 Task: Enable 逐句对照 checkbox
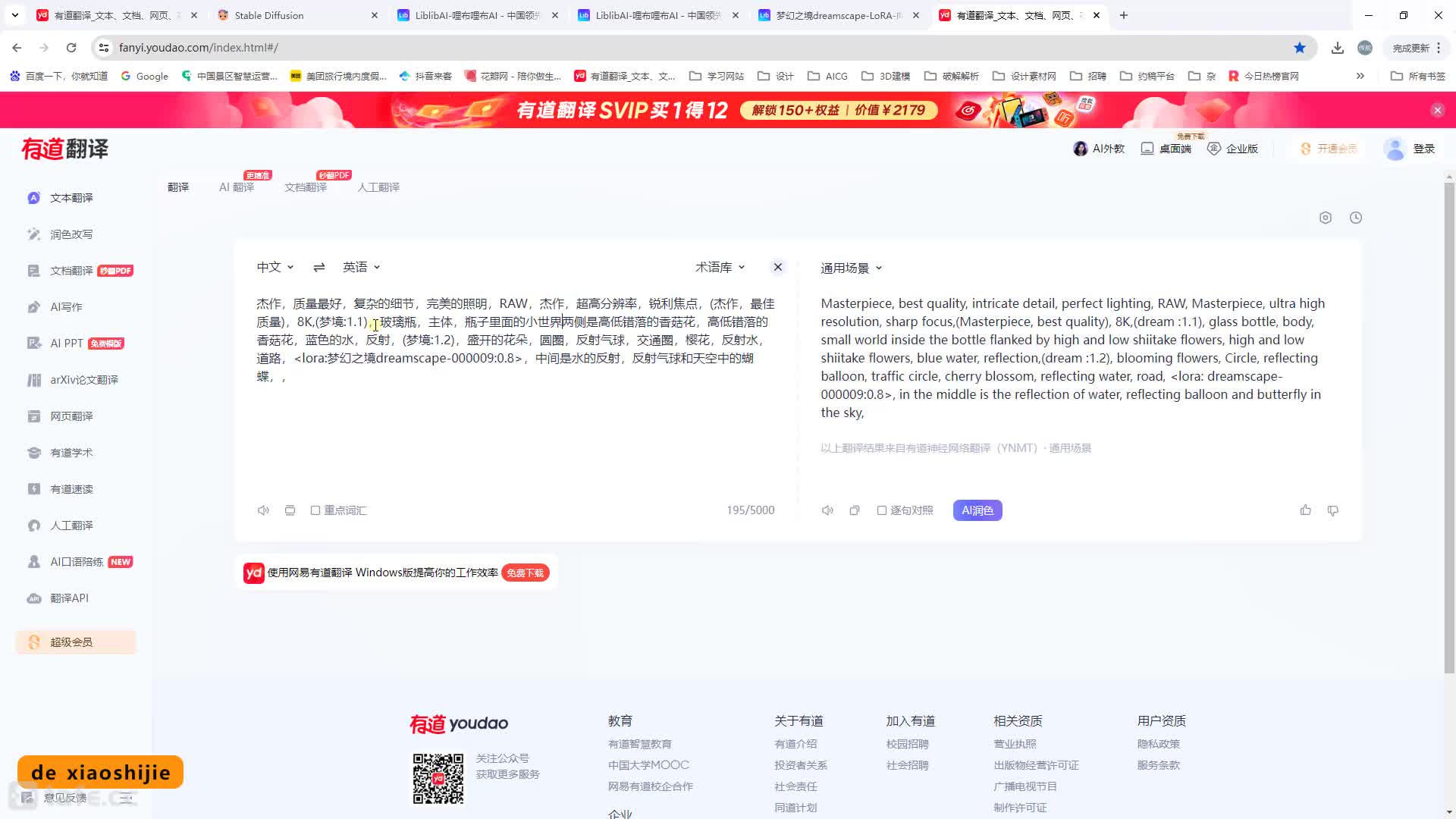point(882,510)
